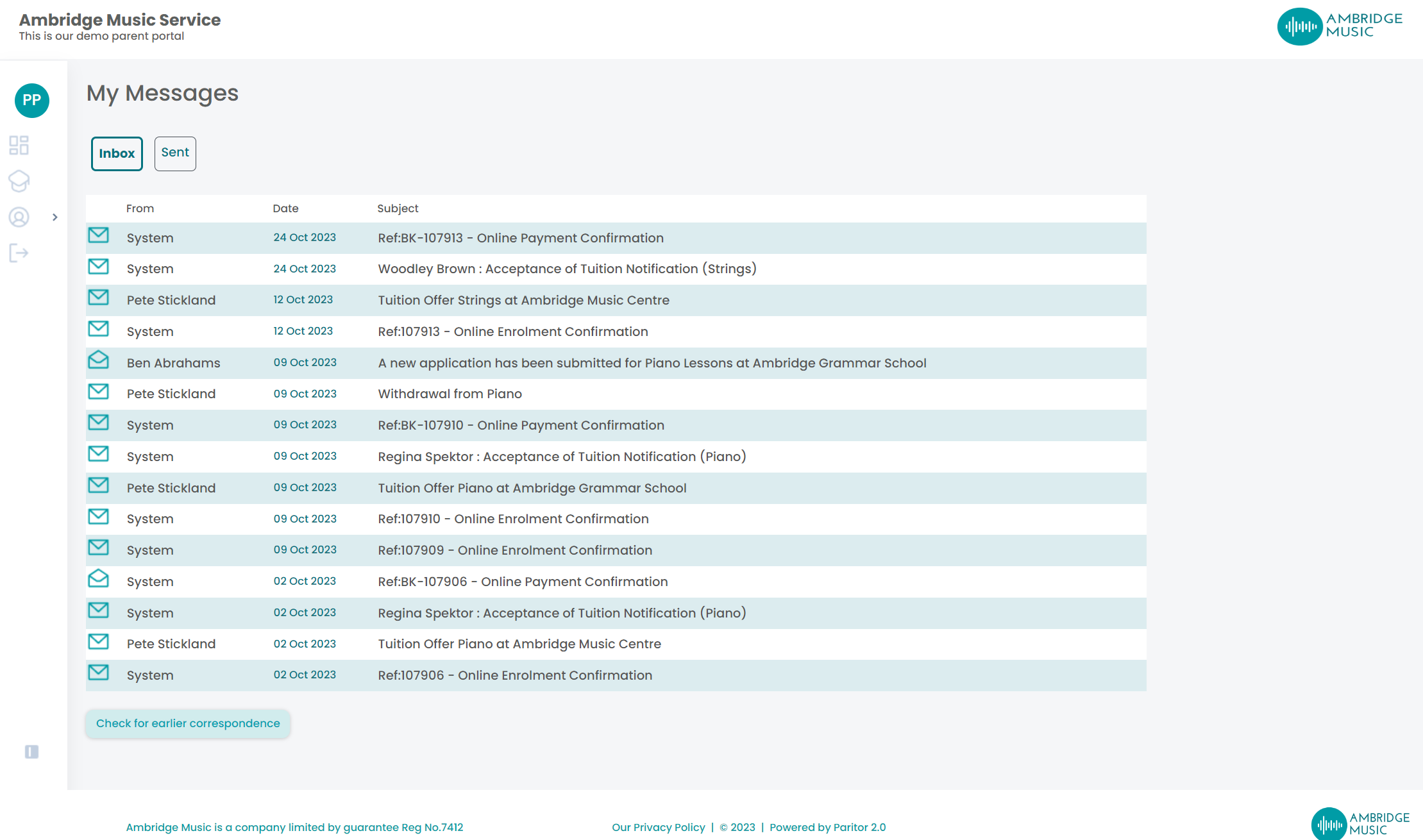1423x840 pixels.
Task: Click envelope icon for Woodley Brown Acceptance message
Action: point(98,266)
